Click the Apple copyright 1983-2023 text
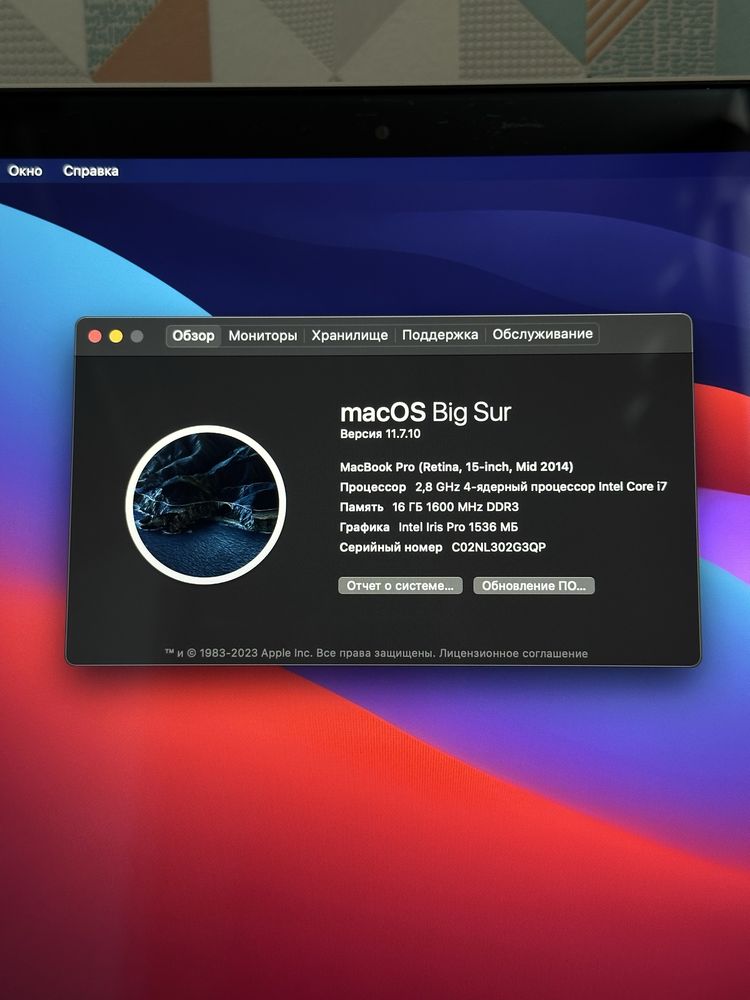Viewport: 750px width, 1000px height. click(x=300, y=653)
